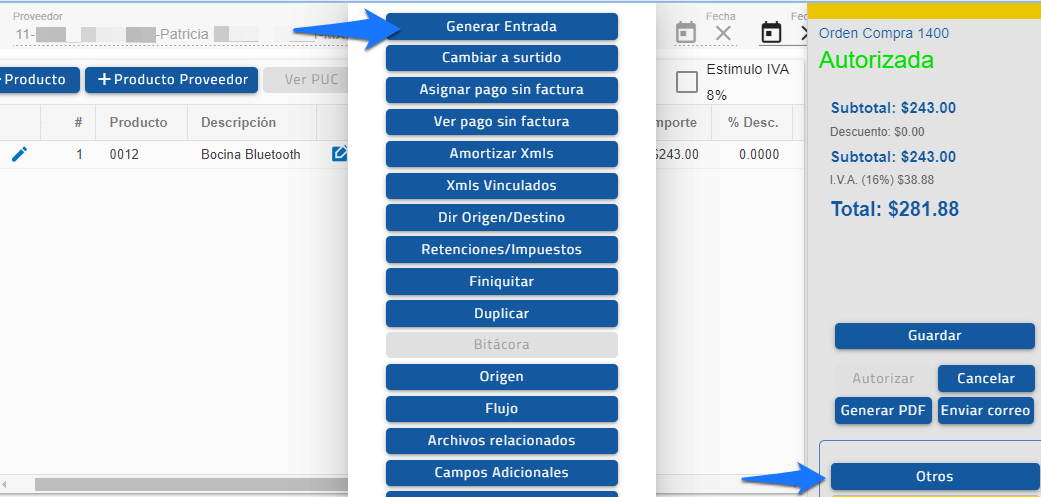Click the horizontal scrollbar below the table
This screenshot has height=497, width=1041.
pos(190,484)
